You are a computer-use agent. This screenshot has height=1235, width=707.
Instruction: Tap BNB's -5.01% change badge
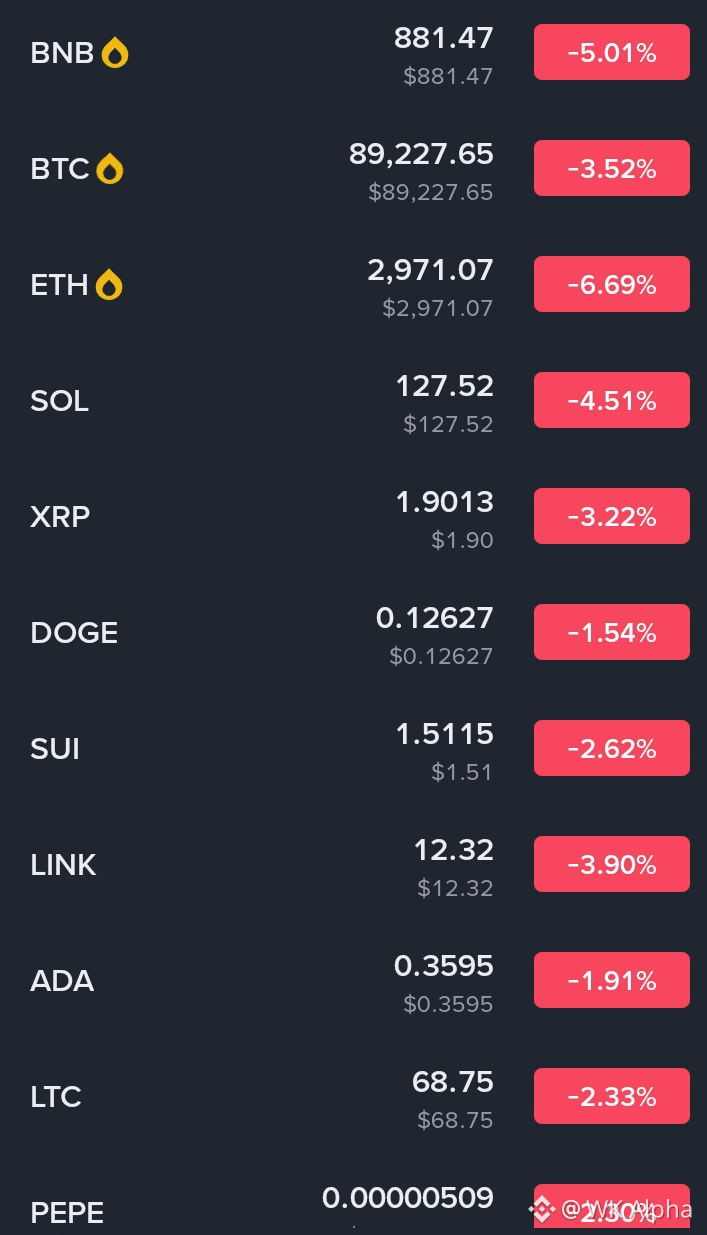(x=611, y=52)
